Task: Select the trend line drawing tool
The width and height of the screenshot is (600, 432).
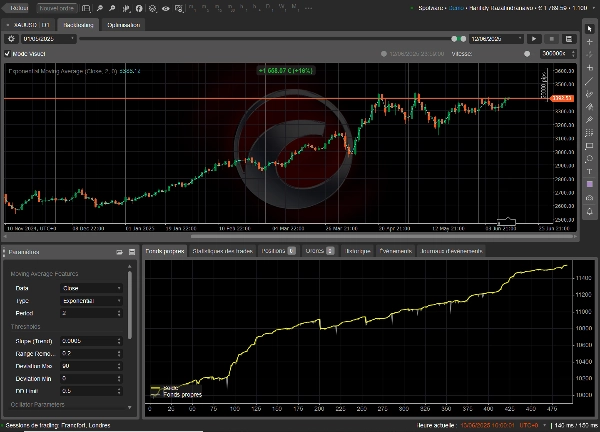Action: point(590,81)
